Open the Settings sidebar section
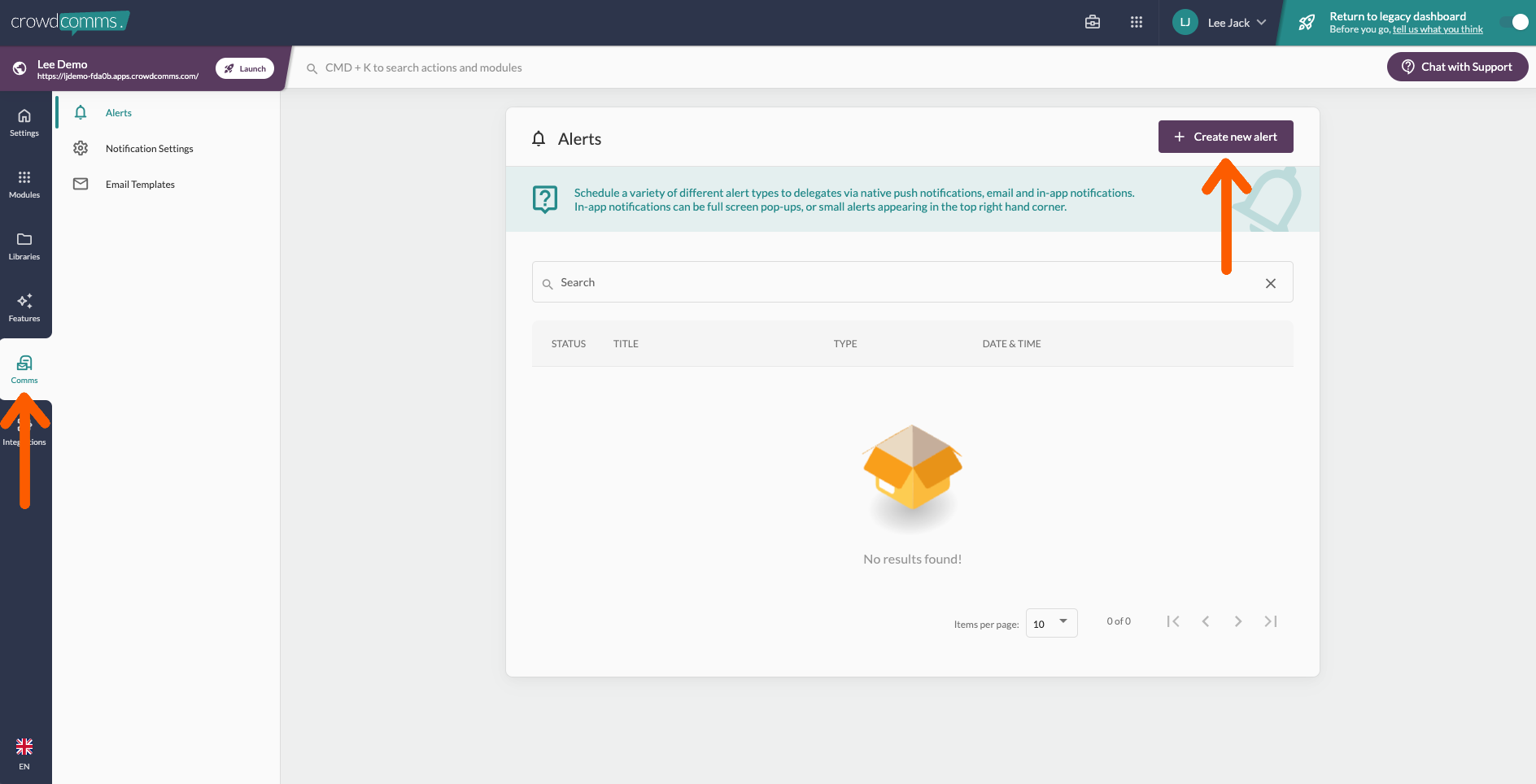 click(24, 122)
